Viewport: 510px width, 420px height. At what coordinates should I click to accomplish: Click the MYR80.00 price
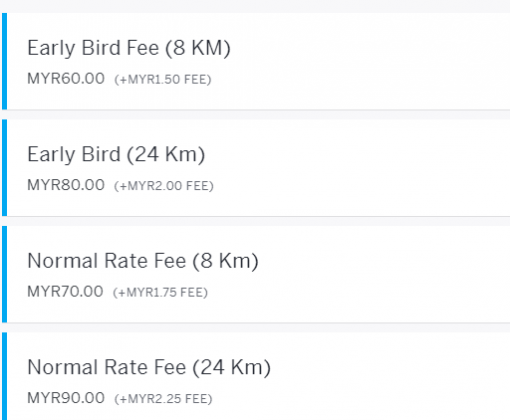[66, 185]
